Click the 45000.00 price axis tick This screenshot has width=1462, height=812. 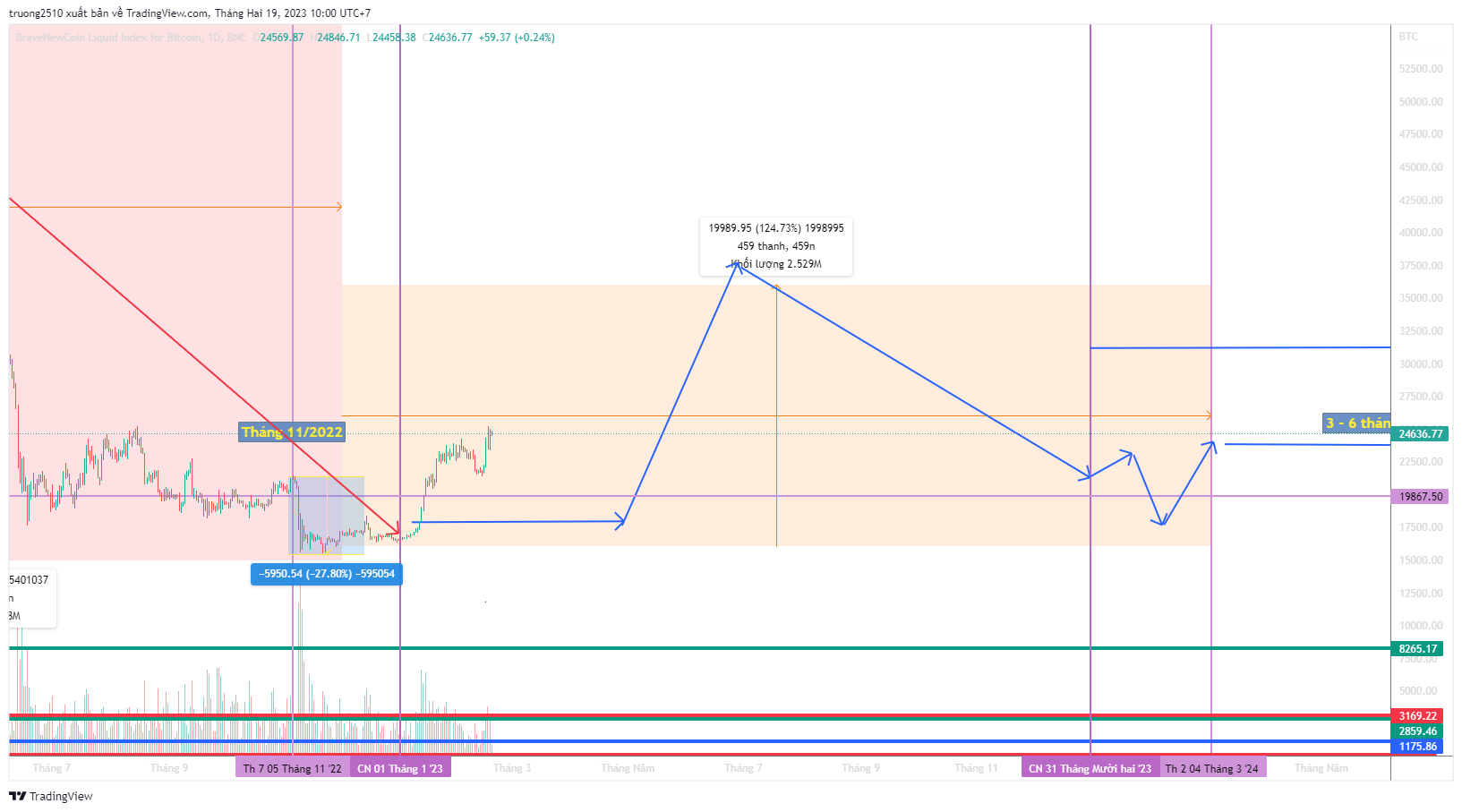pyautogui.click(x=1421, y=167)
